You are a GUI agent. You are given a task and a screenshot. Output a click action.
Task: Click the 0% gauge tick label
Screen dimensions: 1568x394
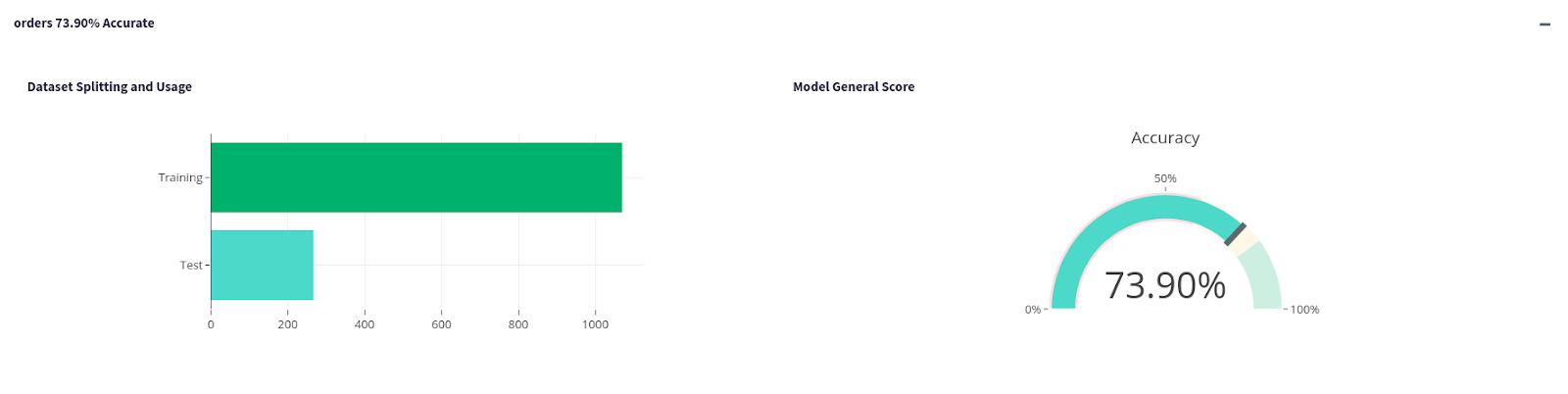tap(1033, 310)
